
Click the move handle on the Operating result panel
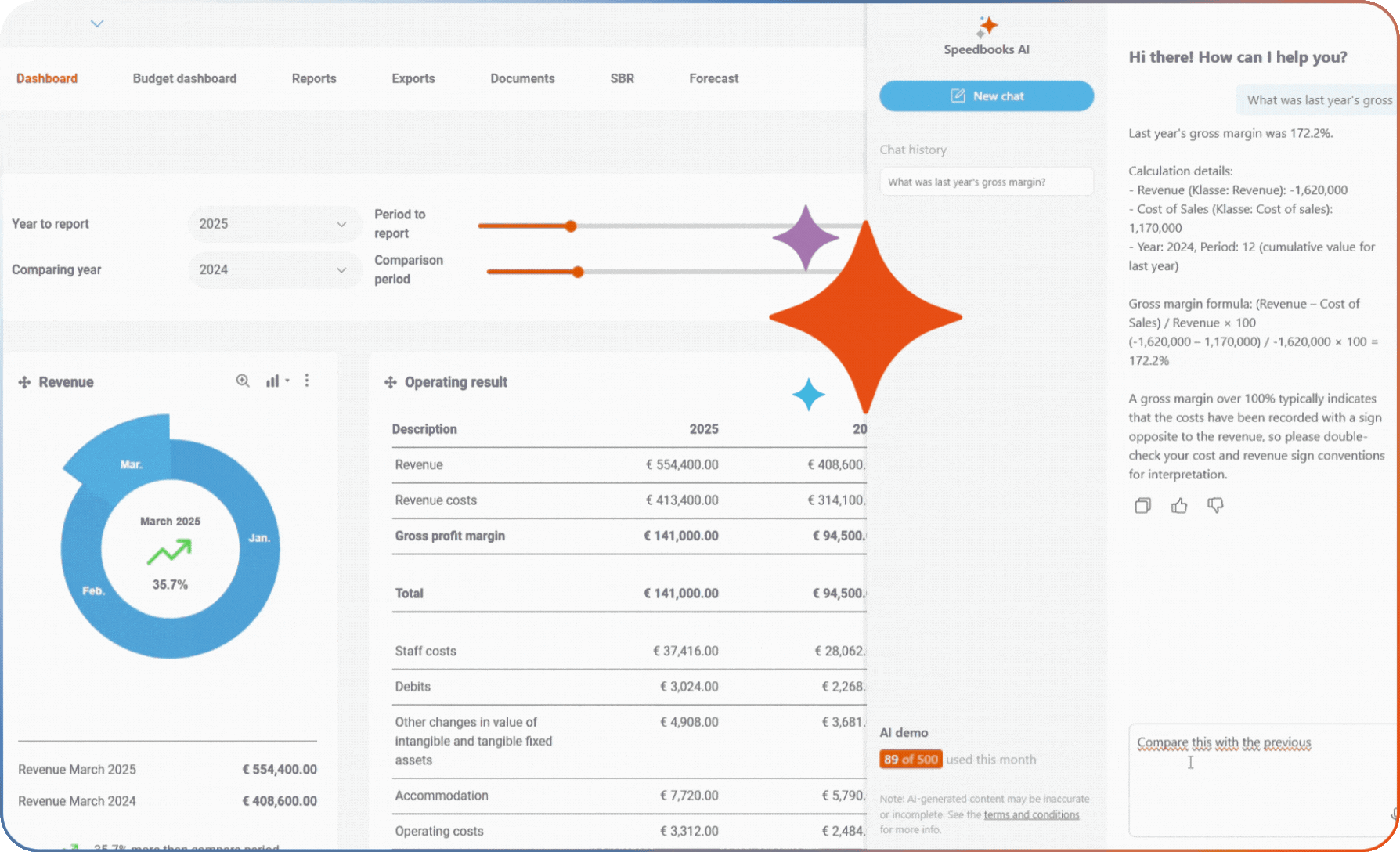389,382
